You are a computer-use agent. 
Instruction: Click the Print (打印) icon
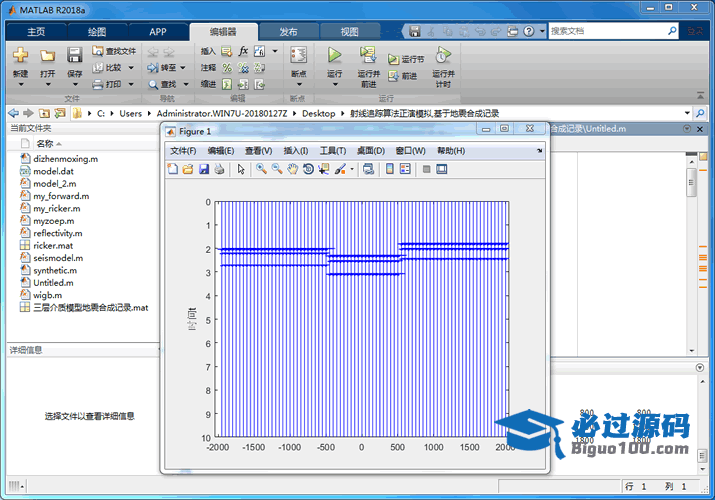click(107, 84)
